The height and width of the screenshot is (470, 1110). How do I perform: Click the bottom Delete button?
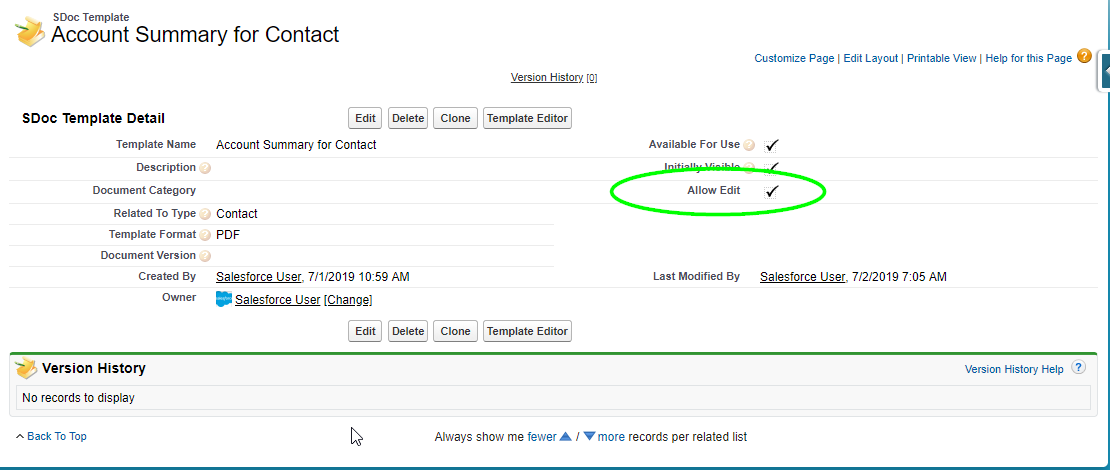(x=408, y=331)
